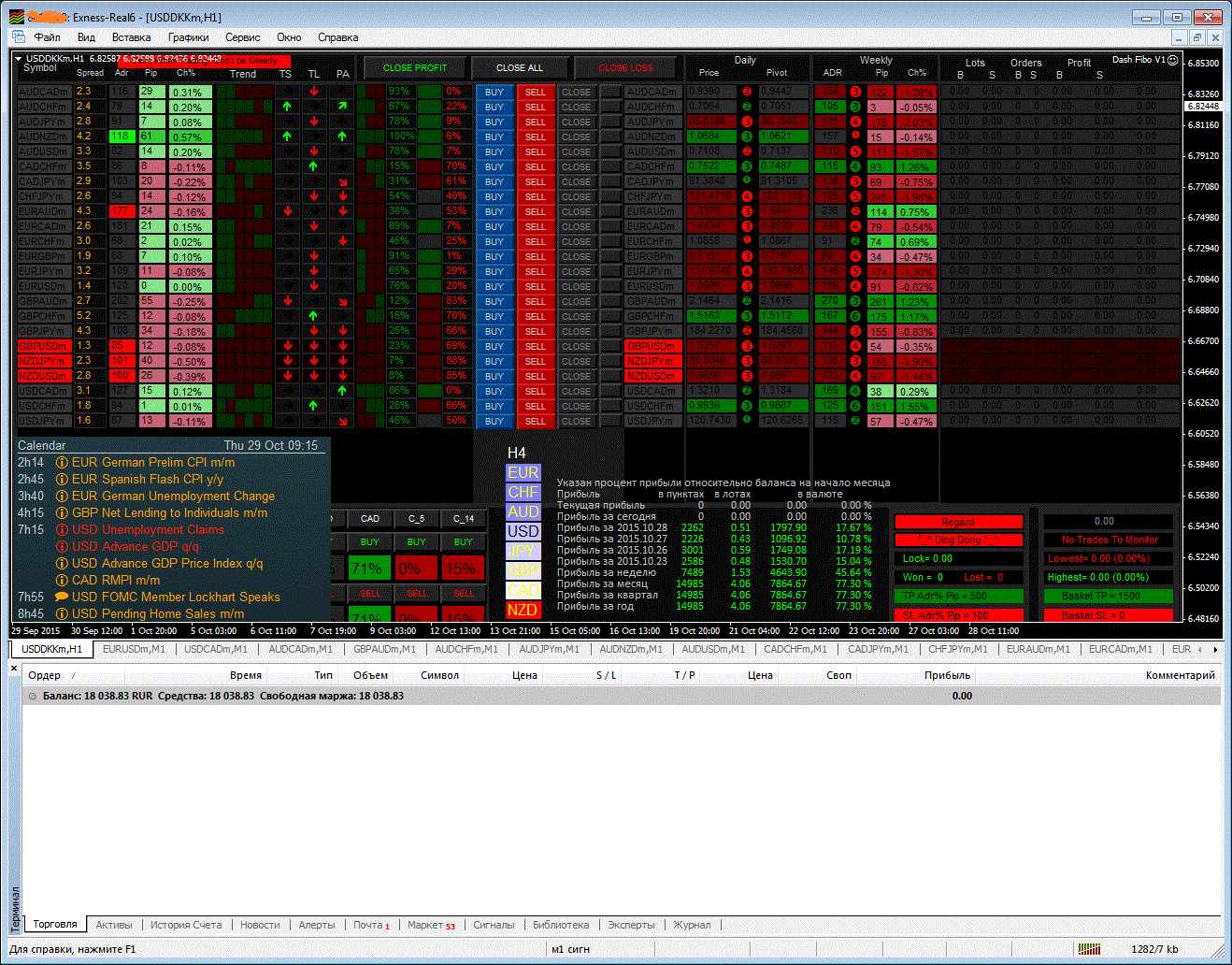This screenshot has height=965, width=1232.
Task: Restore down the inner chart window
Action: point(1196,37)
